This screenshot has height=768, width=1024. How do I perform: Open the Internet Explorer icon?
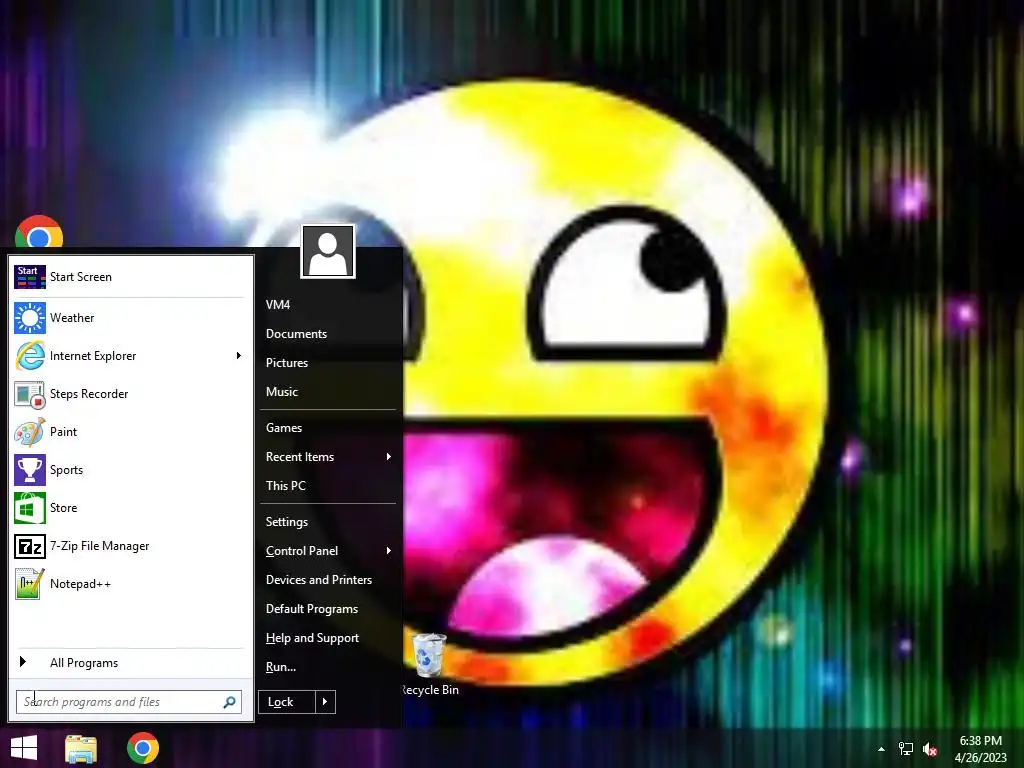pyautogui.click(x=30, y=356)
